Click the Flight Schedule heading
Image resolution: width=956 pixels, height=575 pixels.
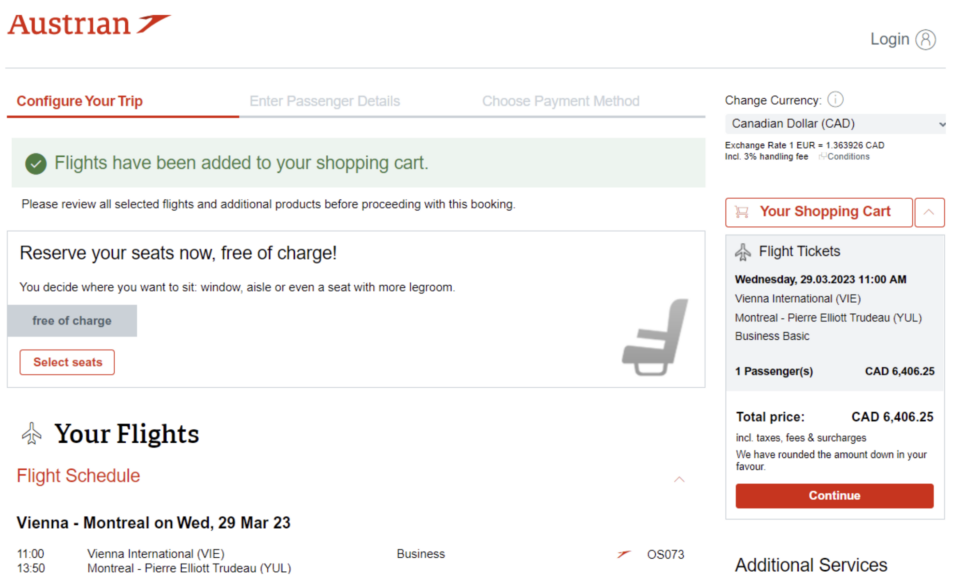click(x=78, y=476)
